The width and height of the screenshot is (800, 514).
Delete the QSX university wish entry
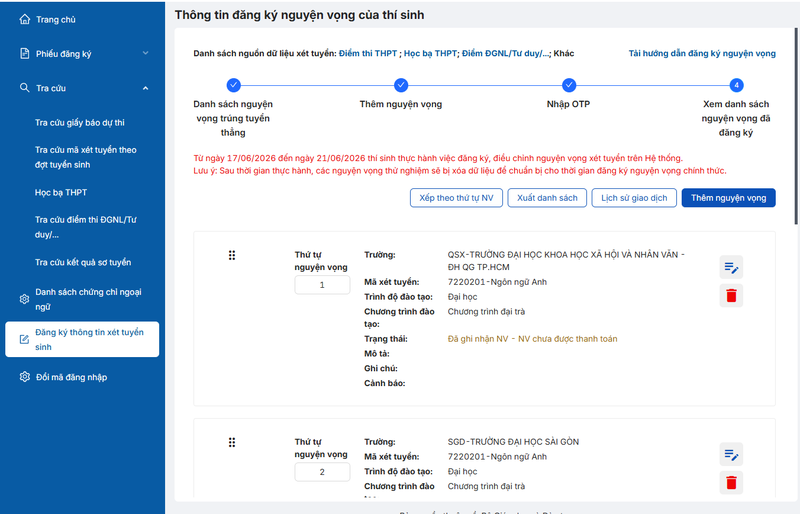tap(731, 296)
